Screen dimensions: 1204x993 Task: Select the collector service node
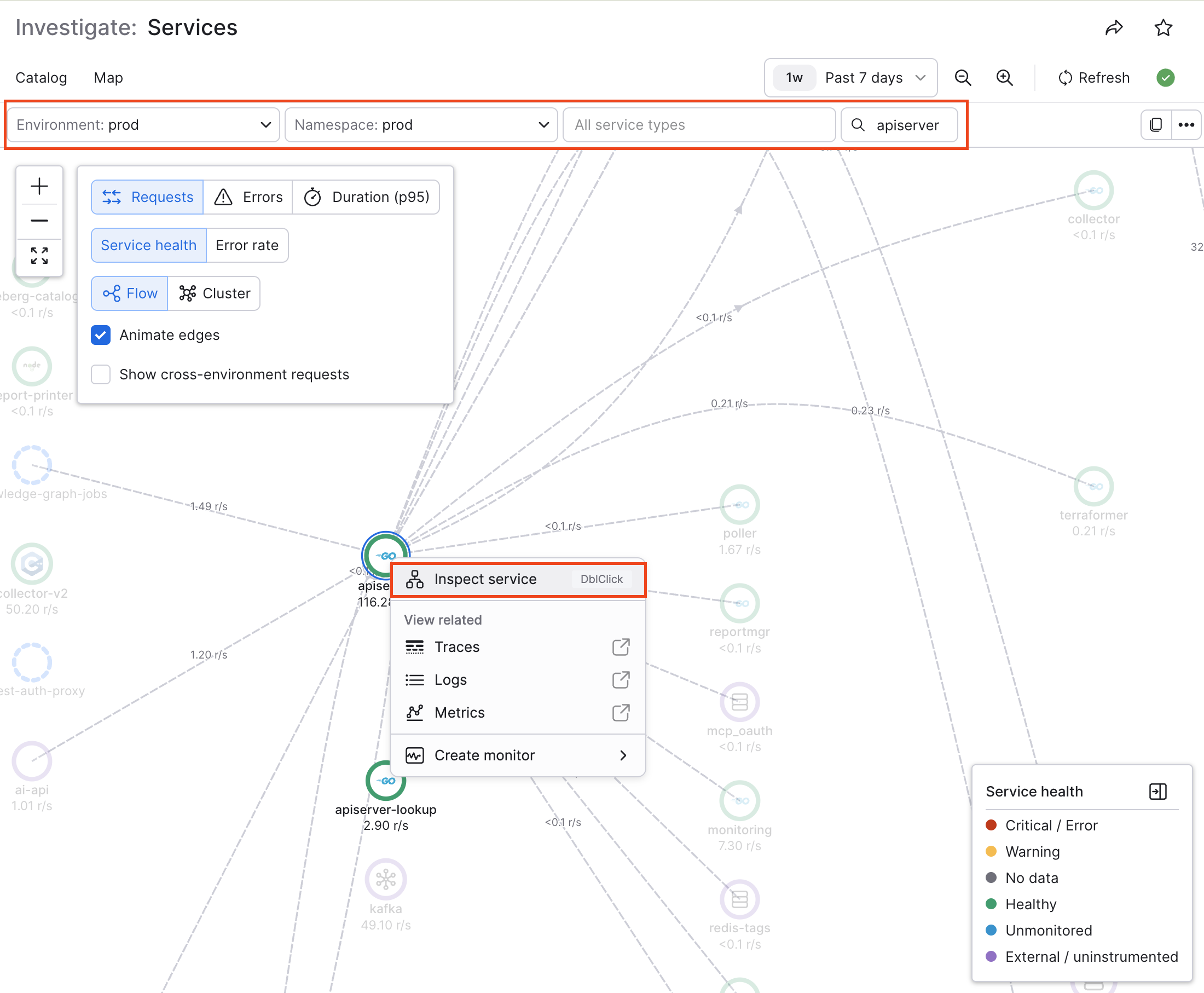(x=1093, y=190)
